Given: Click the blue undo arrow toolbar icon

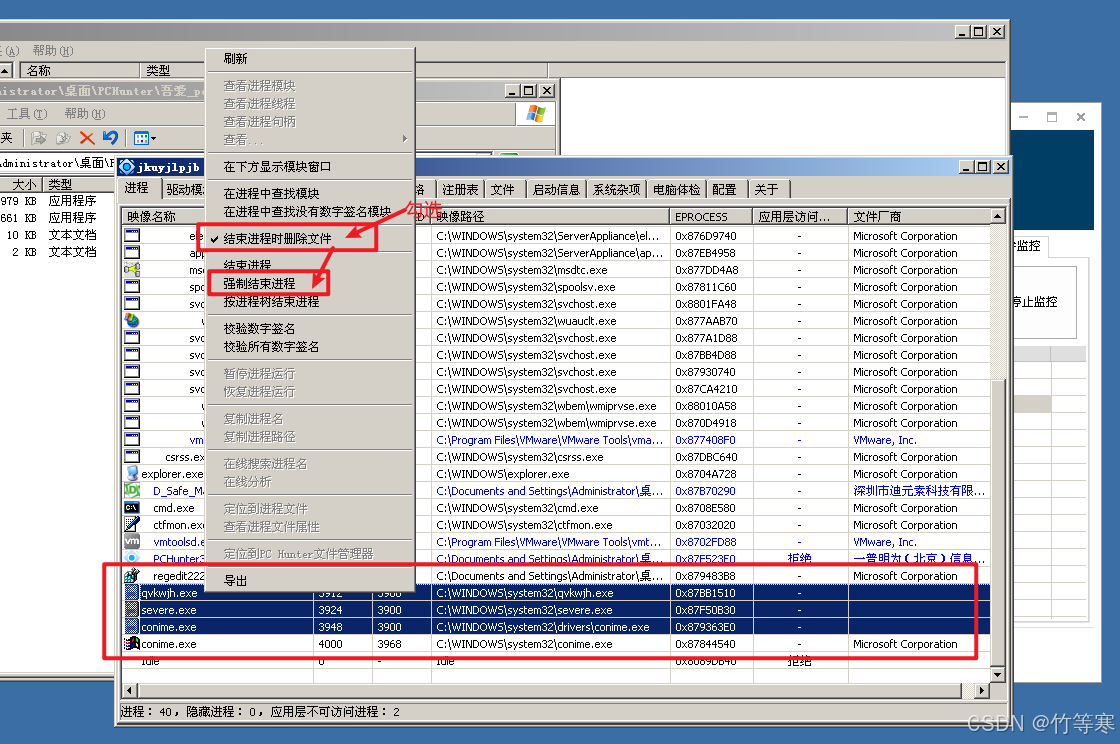Looking at the screenshot, I should 110,138.
